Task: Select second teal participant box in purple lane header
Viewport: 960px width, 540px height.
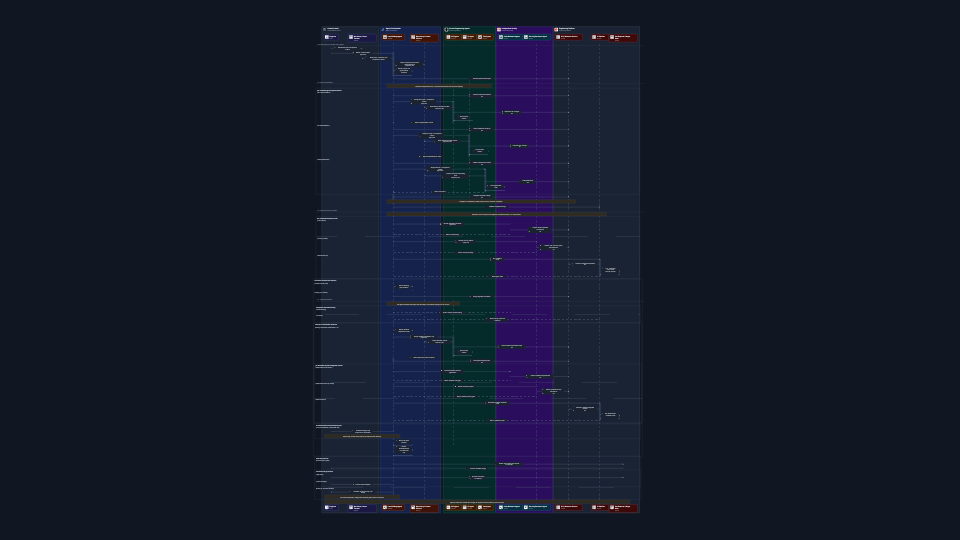Action: [x=537, y=37]
